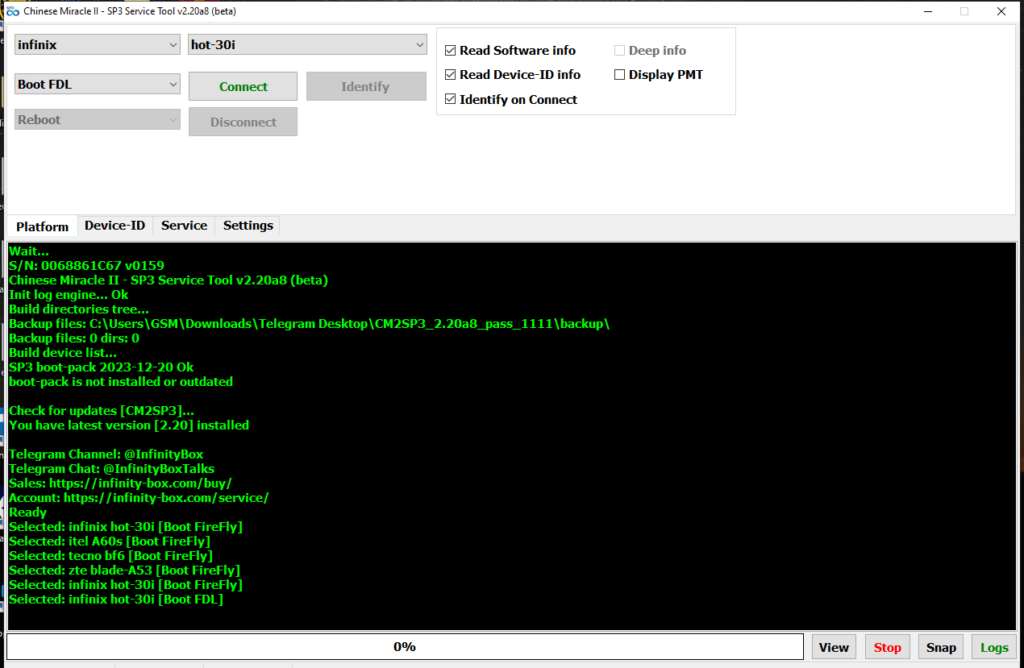Click the Disconnect button
This screenshot has height=668, width=1024.
(x=243, y=122)
